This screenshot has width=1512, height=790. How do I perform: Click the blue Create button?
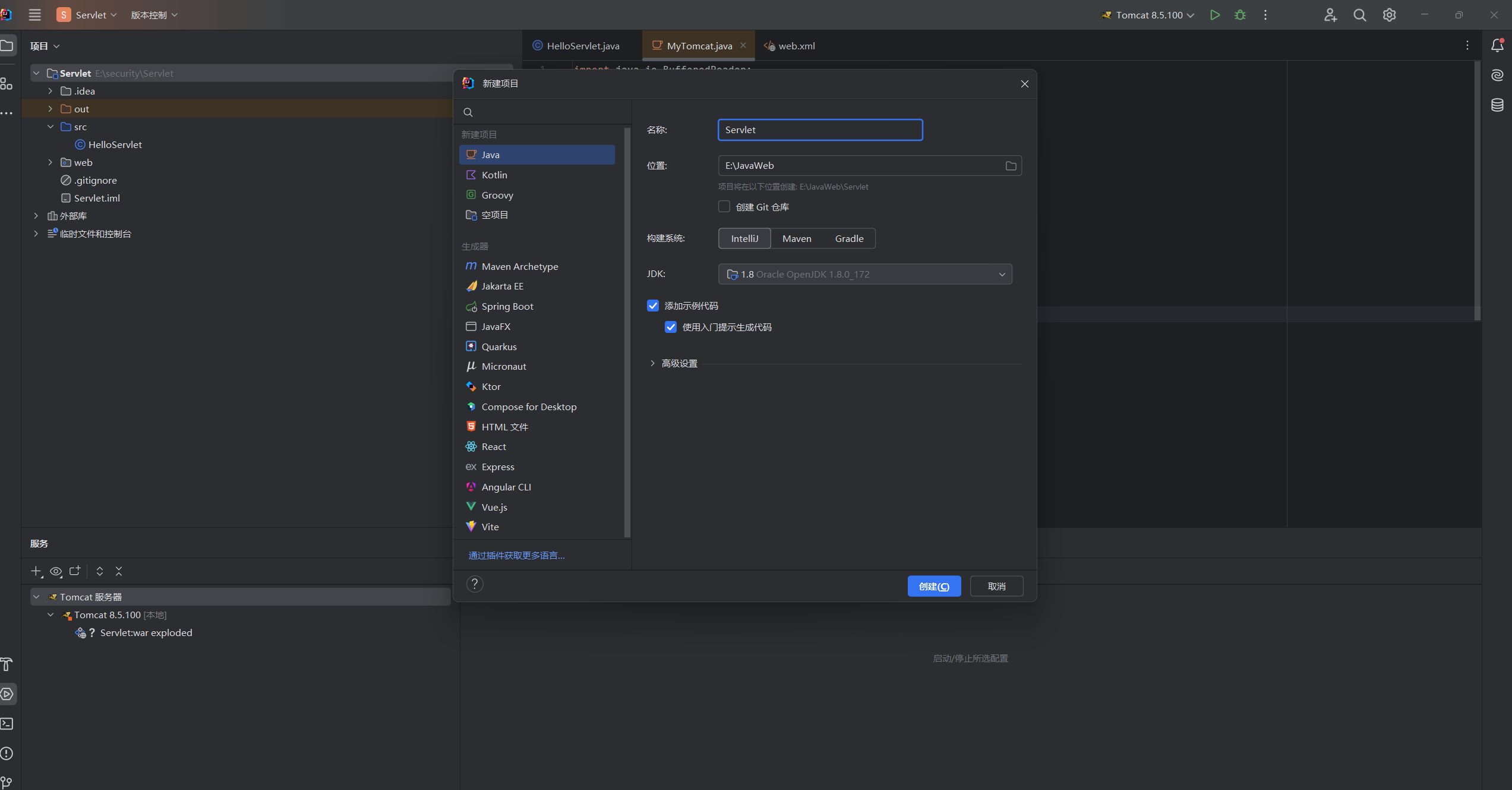tap(934, 586)
